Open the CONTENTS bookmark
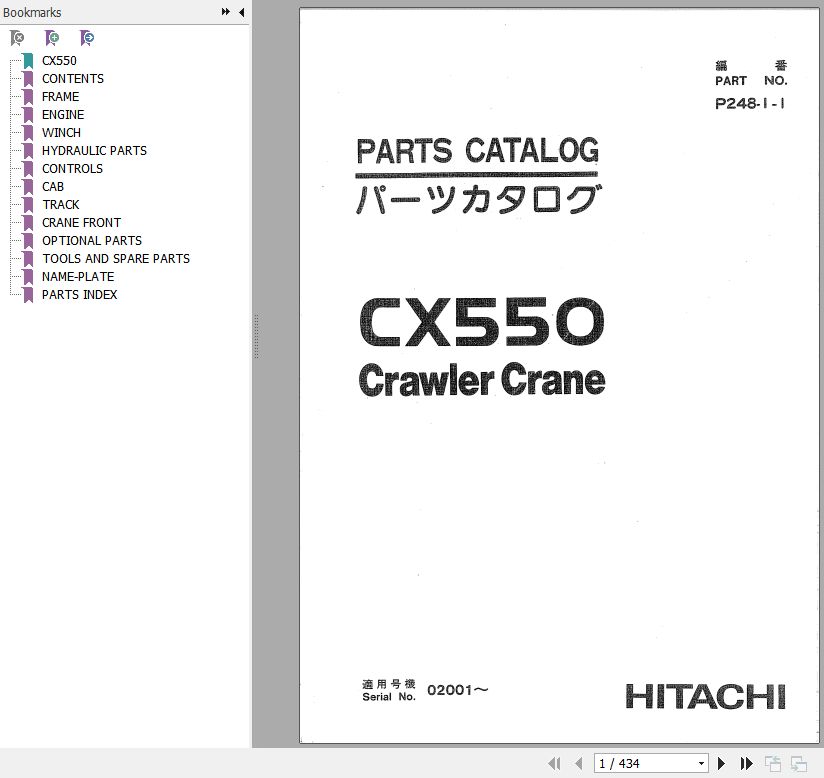Image resolution: width=824 pixels, height=778 pixels. point(73,79)
